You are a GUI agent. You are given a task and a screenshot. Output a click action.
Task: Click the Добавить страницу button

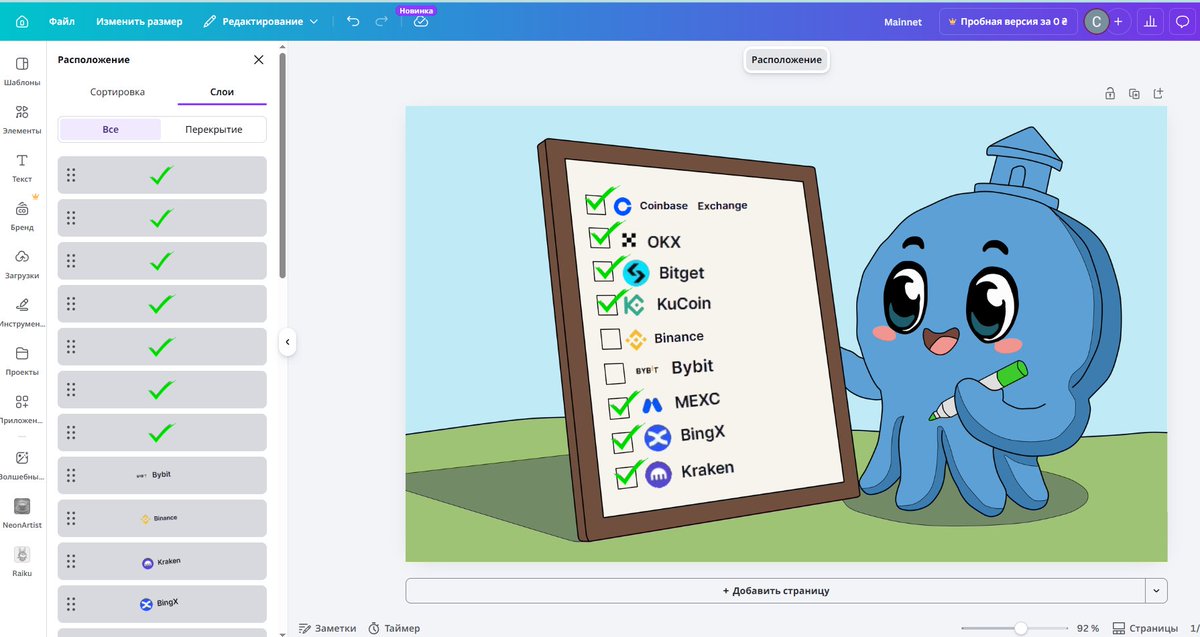pyautogui.click(x=776, y=590)
